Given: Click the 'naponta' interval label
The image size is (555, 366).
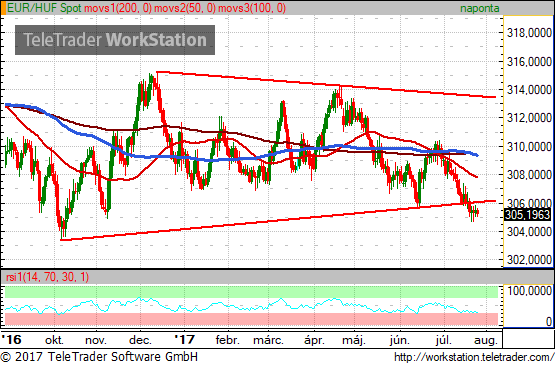Looking at the screenshot, I should (x=480, y=8).
